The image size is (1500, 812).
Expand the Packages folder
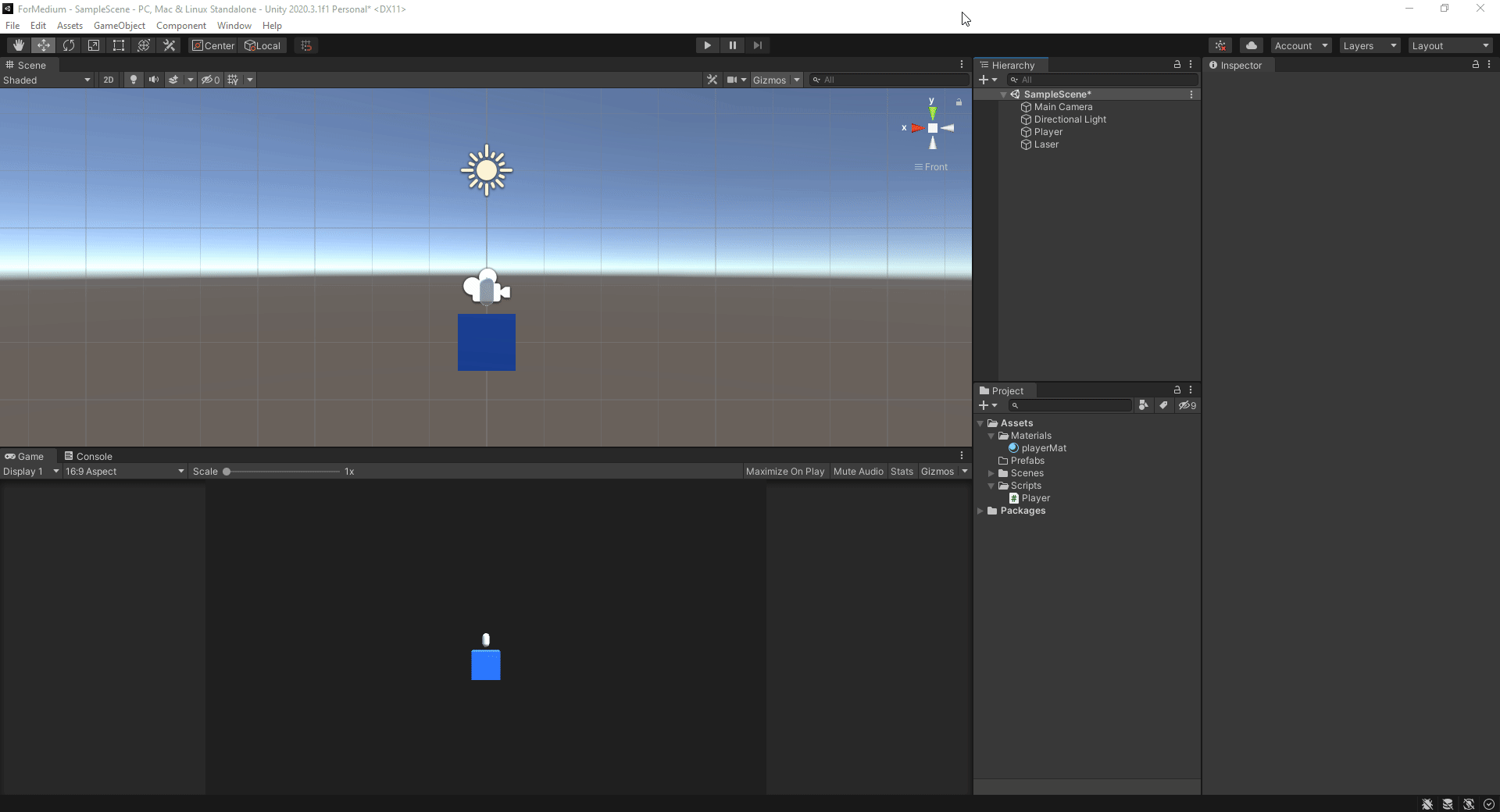tap(980, 511)
